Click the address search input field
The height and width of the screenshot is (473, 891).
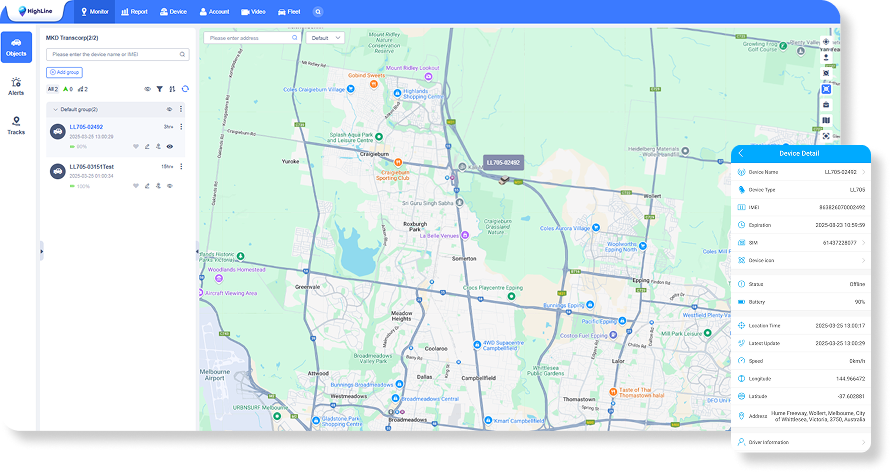pyautogui.click(x=247, y=38)
